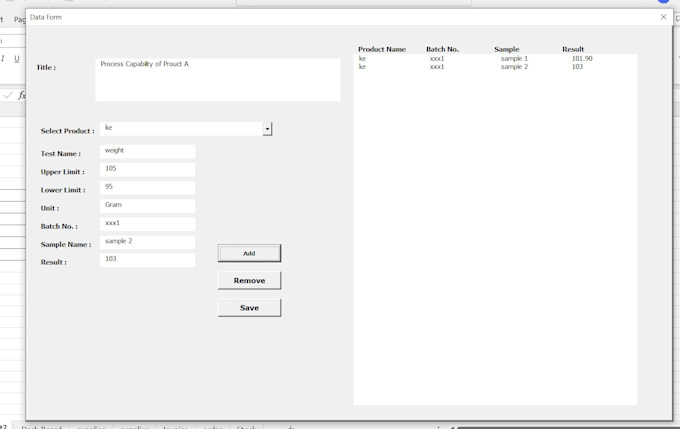Focus the Title text box
The height and width of the screenshot is (429, 680).
tap(218, 80)
